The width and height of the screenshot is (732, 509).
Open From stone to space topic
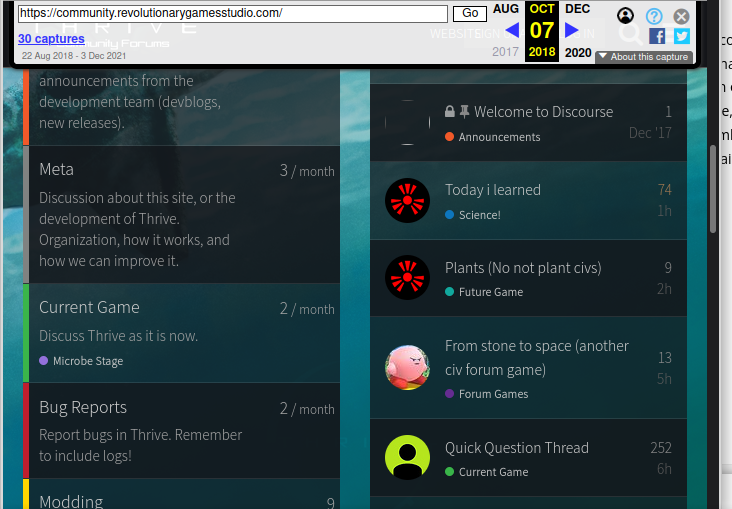pos(536,358)
